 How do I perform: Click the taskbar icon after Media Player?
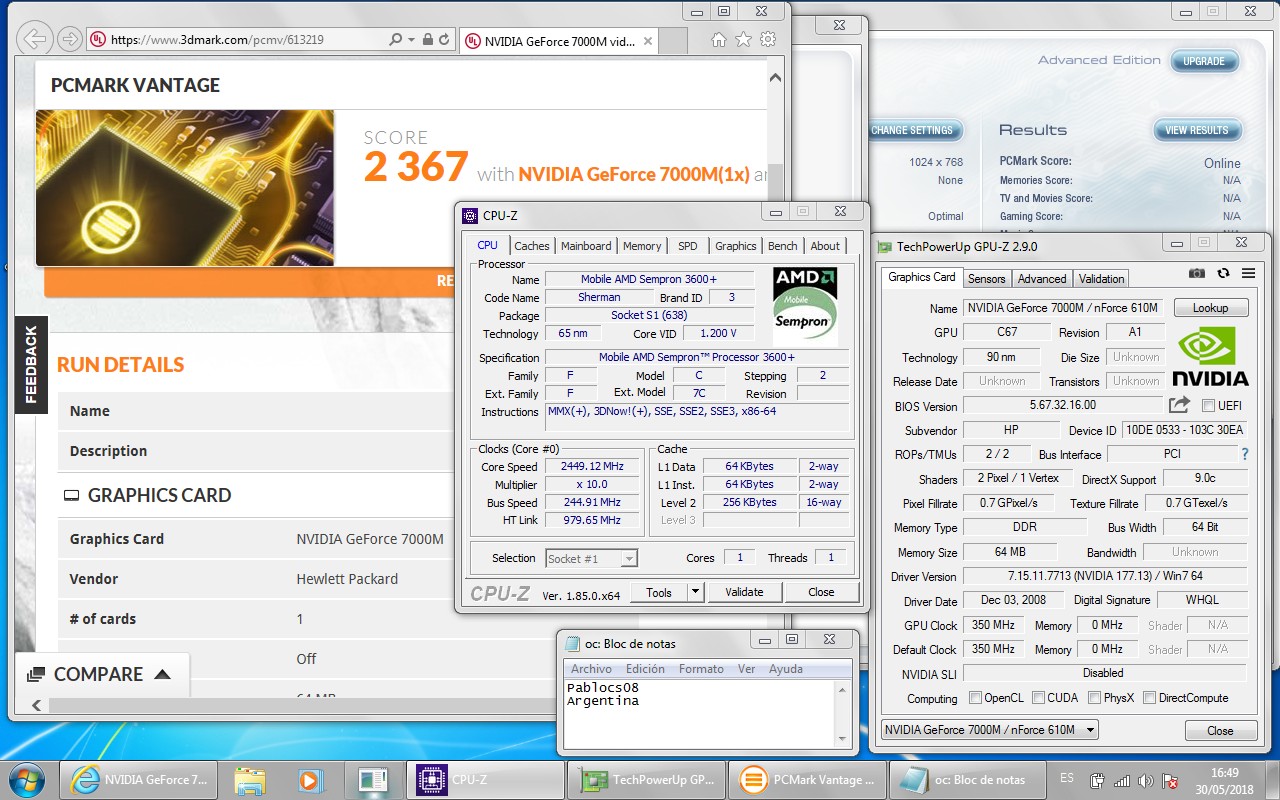pos(372,779)
